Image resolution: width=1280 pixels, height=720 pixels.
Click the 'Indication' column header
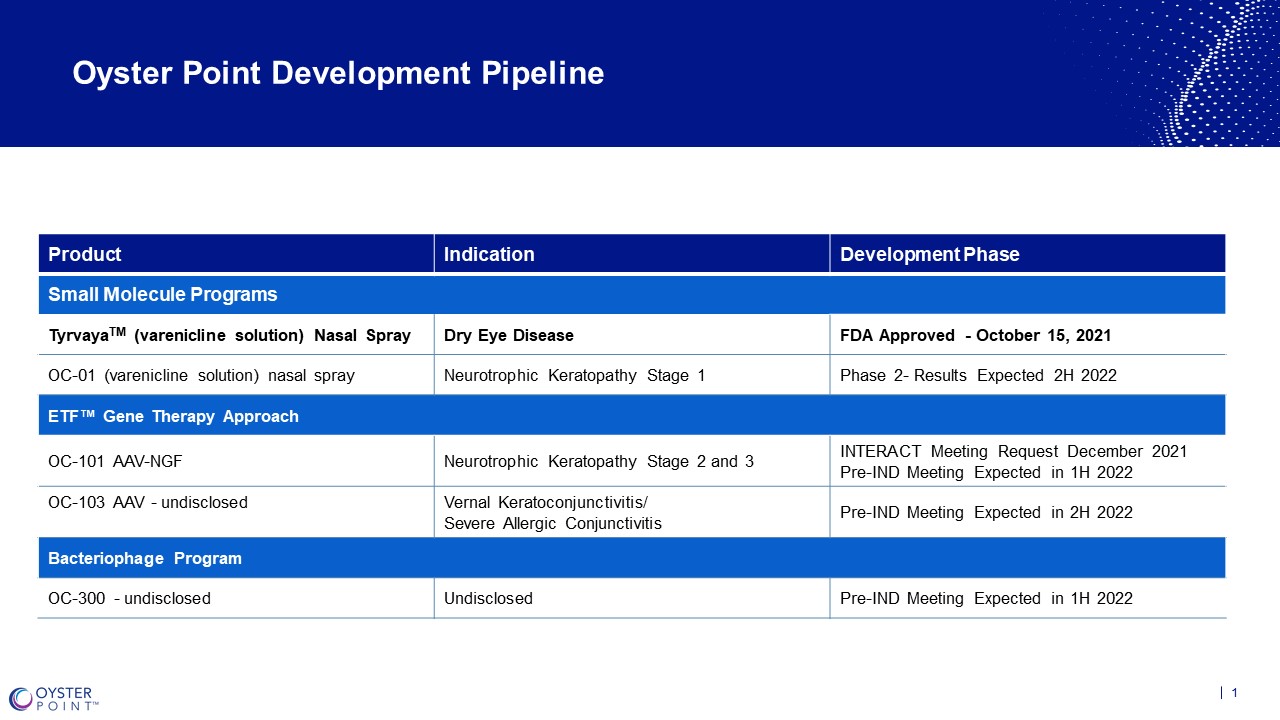pyautogui.click(x=489, y=254)
